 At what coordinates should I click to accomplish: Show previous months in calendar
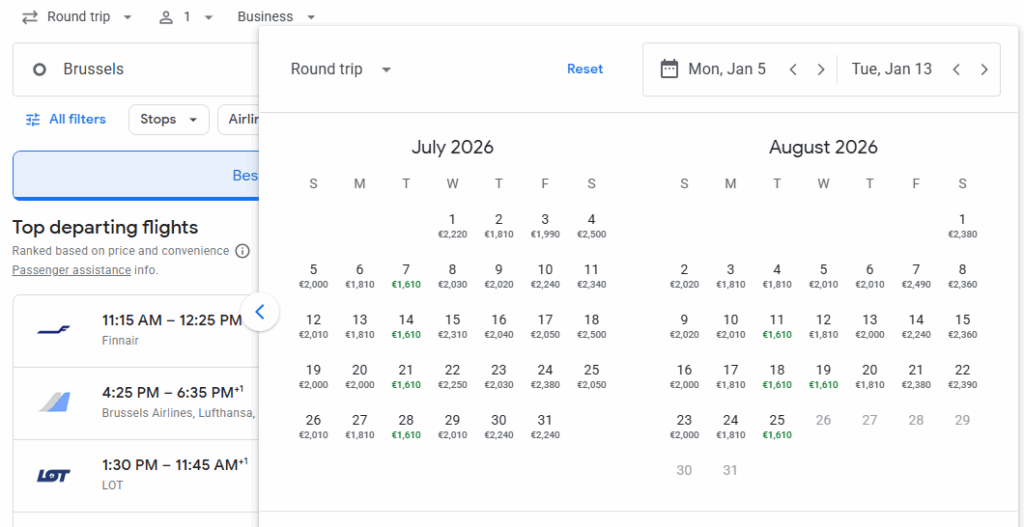pyautogui.click(x=259, y=312)
